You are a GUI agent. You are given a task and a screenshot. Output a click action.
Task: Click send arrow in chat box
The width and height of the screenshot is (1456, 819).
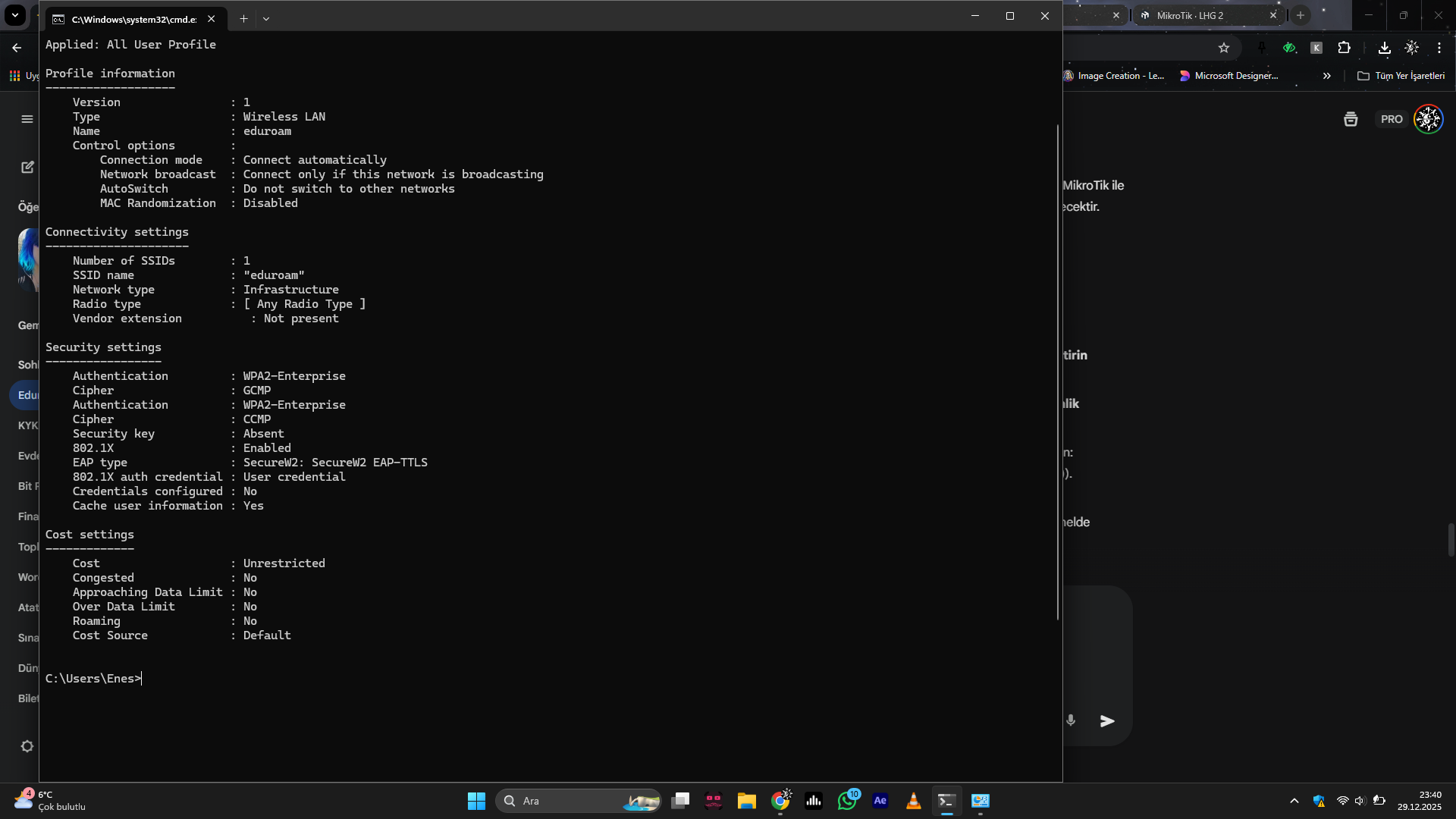coord(1107,720)
